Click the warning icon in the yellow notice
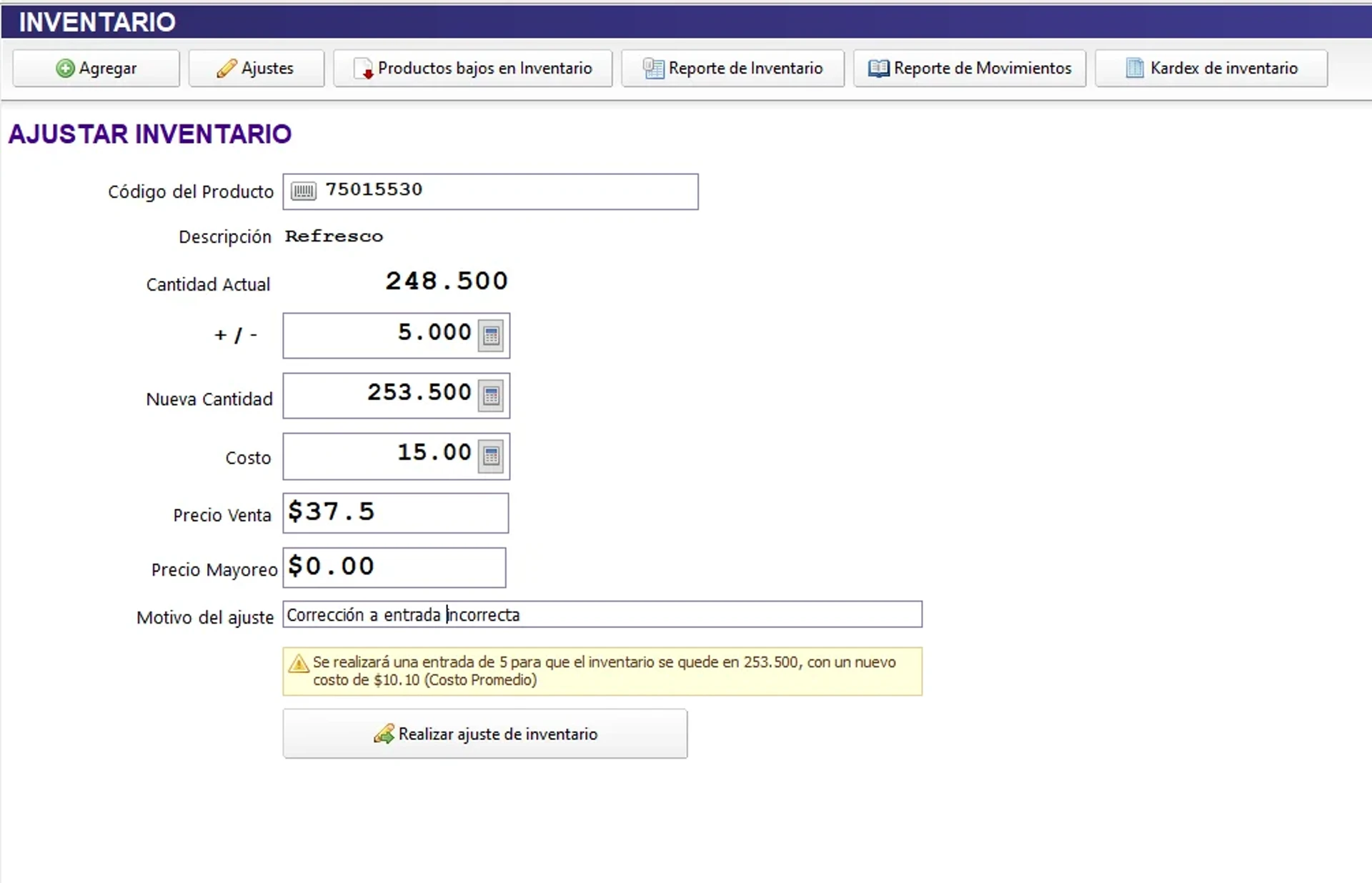The width and height of the screenshot is (1372, 883). click(299, 664)
